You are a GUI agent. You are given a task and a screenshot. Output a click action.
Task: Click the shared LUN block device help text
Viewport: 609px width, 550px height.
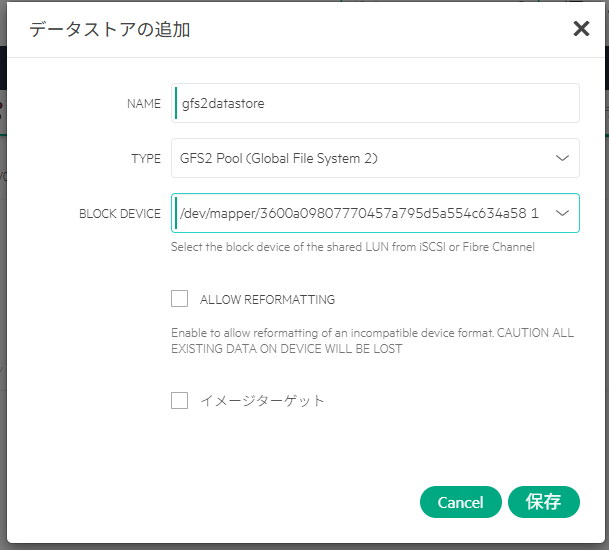[353, 247]
